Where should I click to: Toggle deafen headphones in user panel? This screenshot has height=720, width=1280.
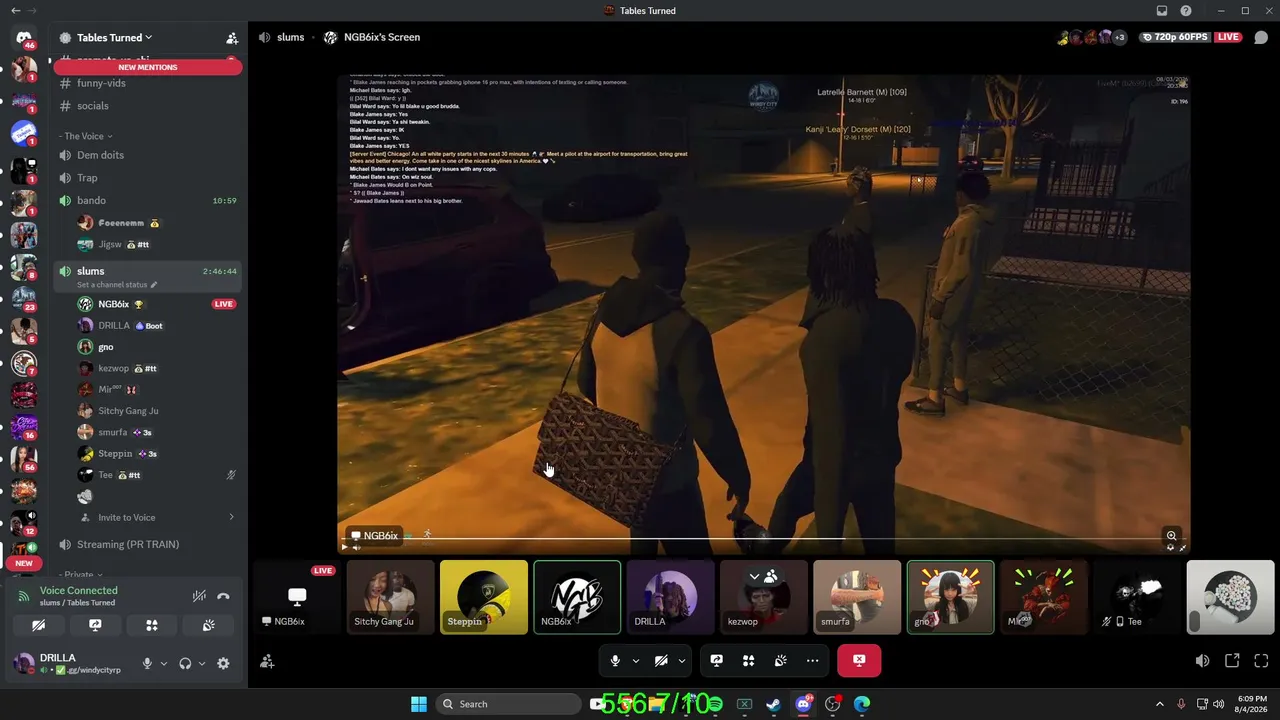tap(185, 663)
